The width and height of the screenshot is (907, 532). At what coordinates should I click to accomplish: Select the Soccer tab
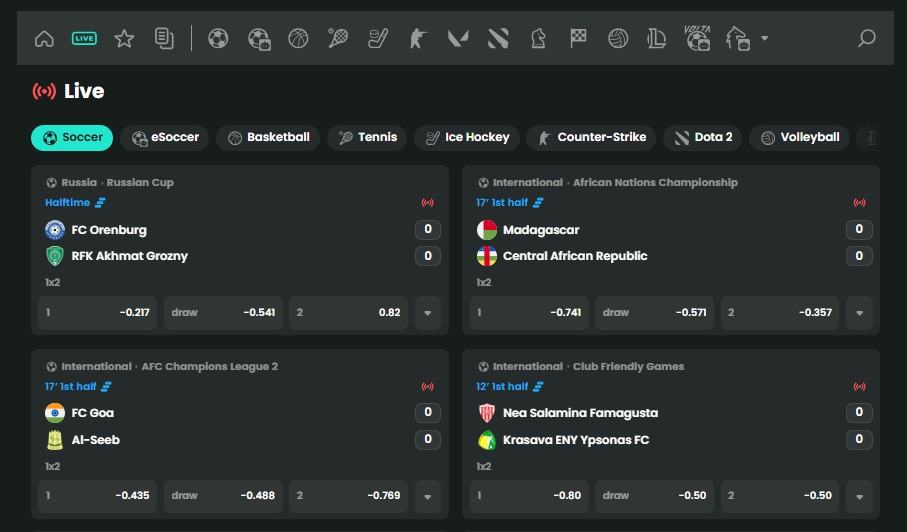72,138
